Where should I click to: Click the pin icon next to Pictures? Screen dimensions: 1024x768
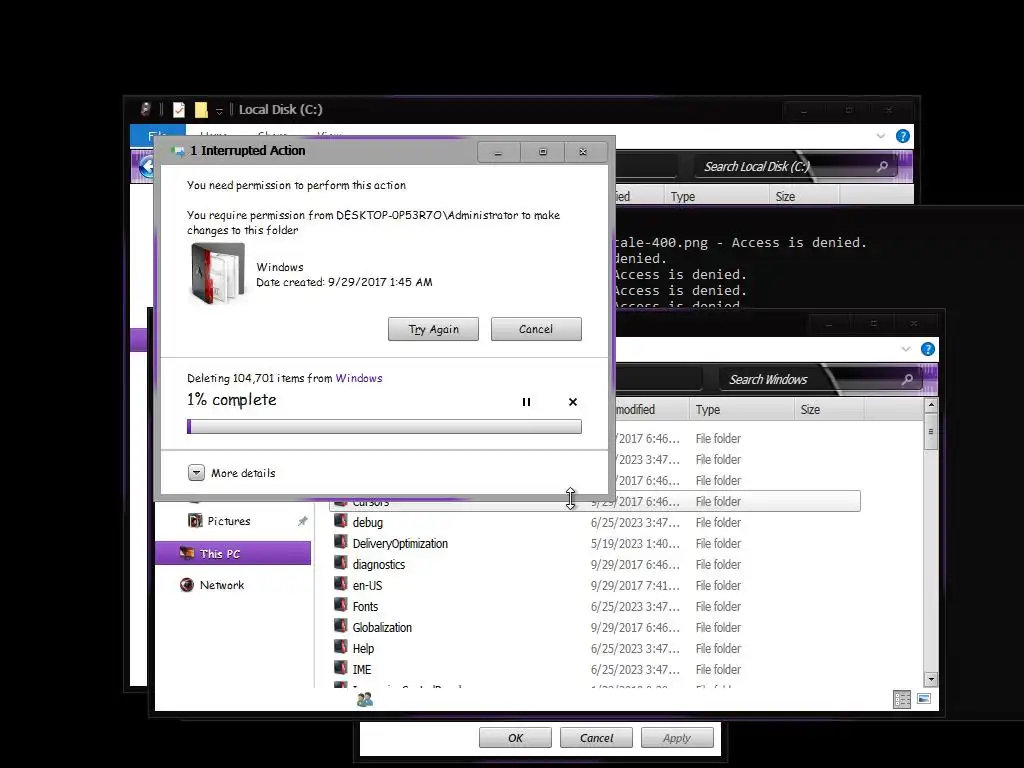coord(302,521)
